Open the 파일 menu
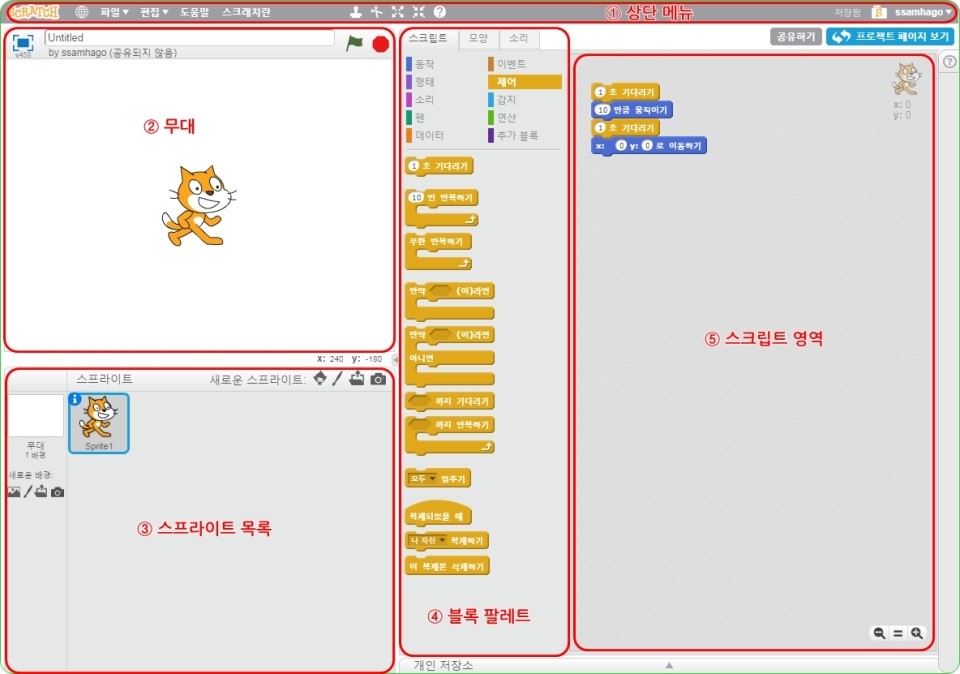 coord(114,12)
